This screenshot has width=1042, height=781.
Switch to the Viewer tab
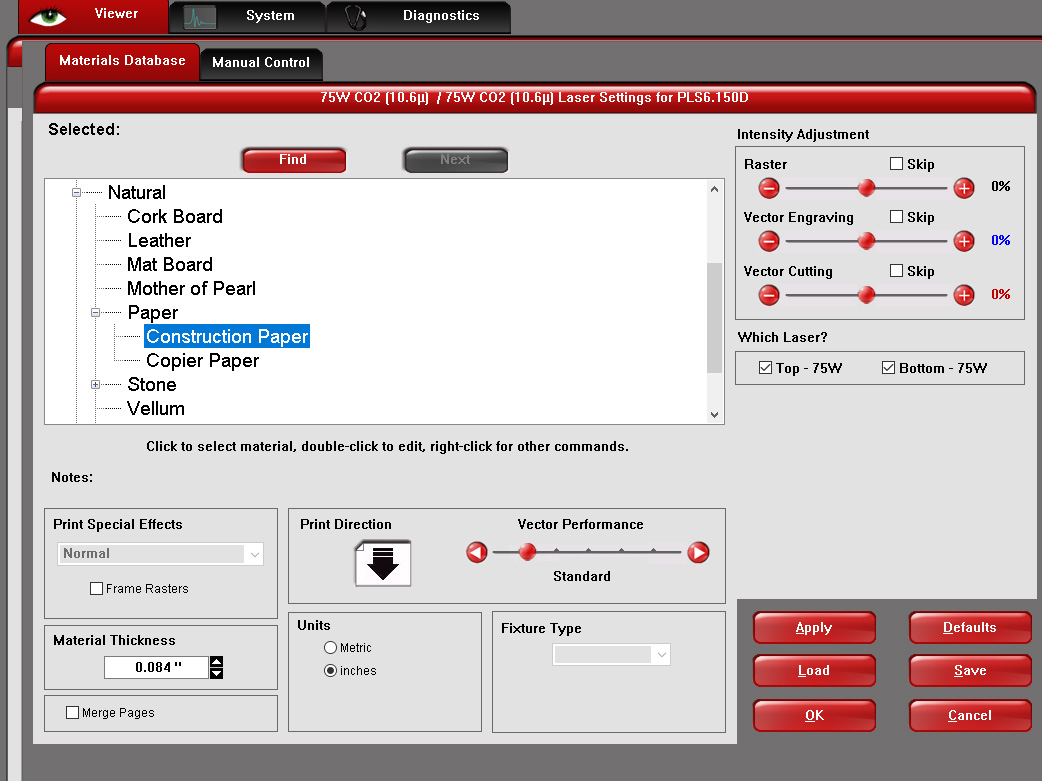(94, 16)
